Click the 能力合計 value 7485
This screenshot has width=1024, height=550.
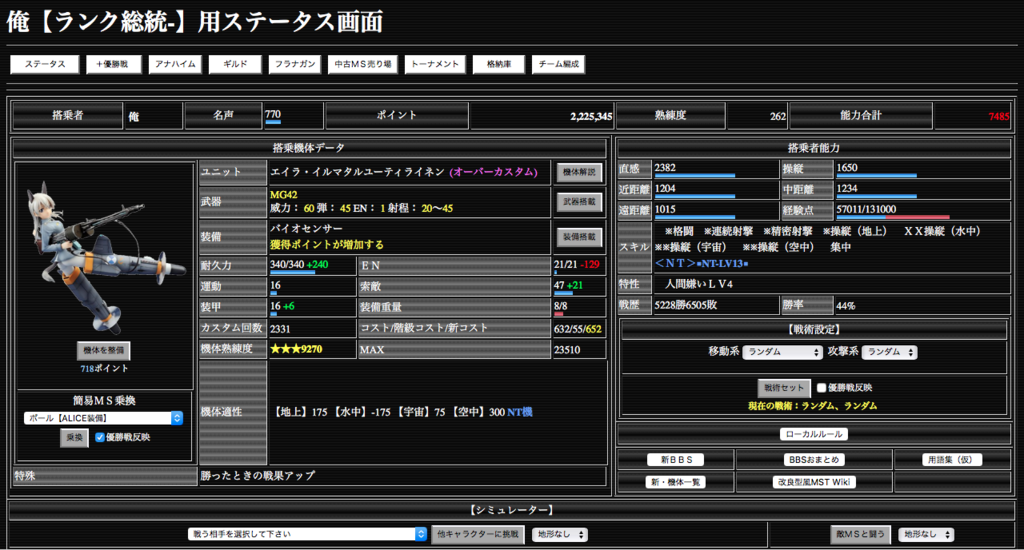pyautogui.click(x=999, y=116)
